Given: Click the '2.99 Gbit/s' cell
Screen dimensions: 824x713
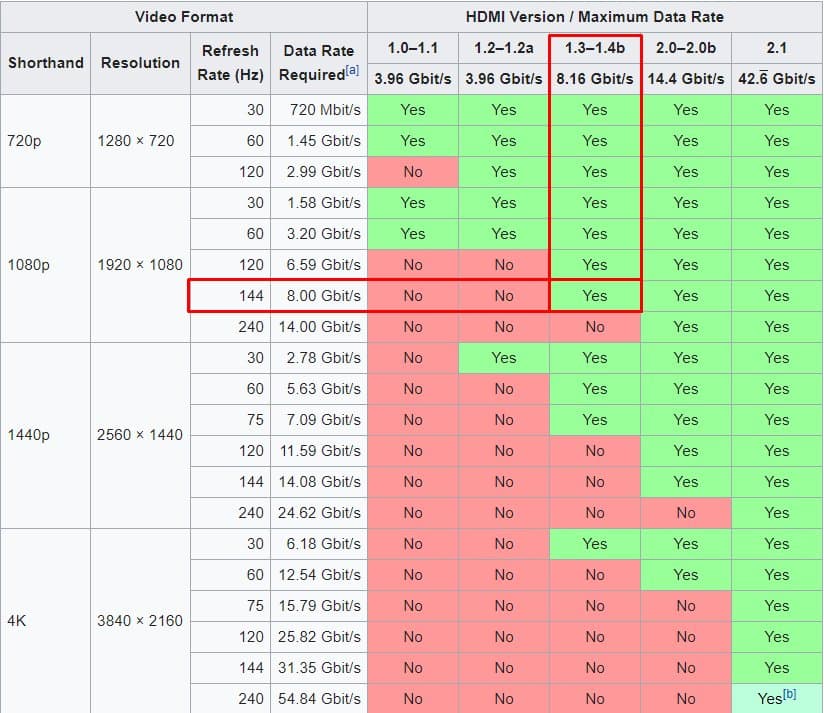Looking at the screenshot, I should (319, 172).
